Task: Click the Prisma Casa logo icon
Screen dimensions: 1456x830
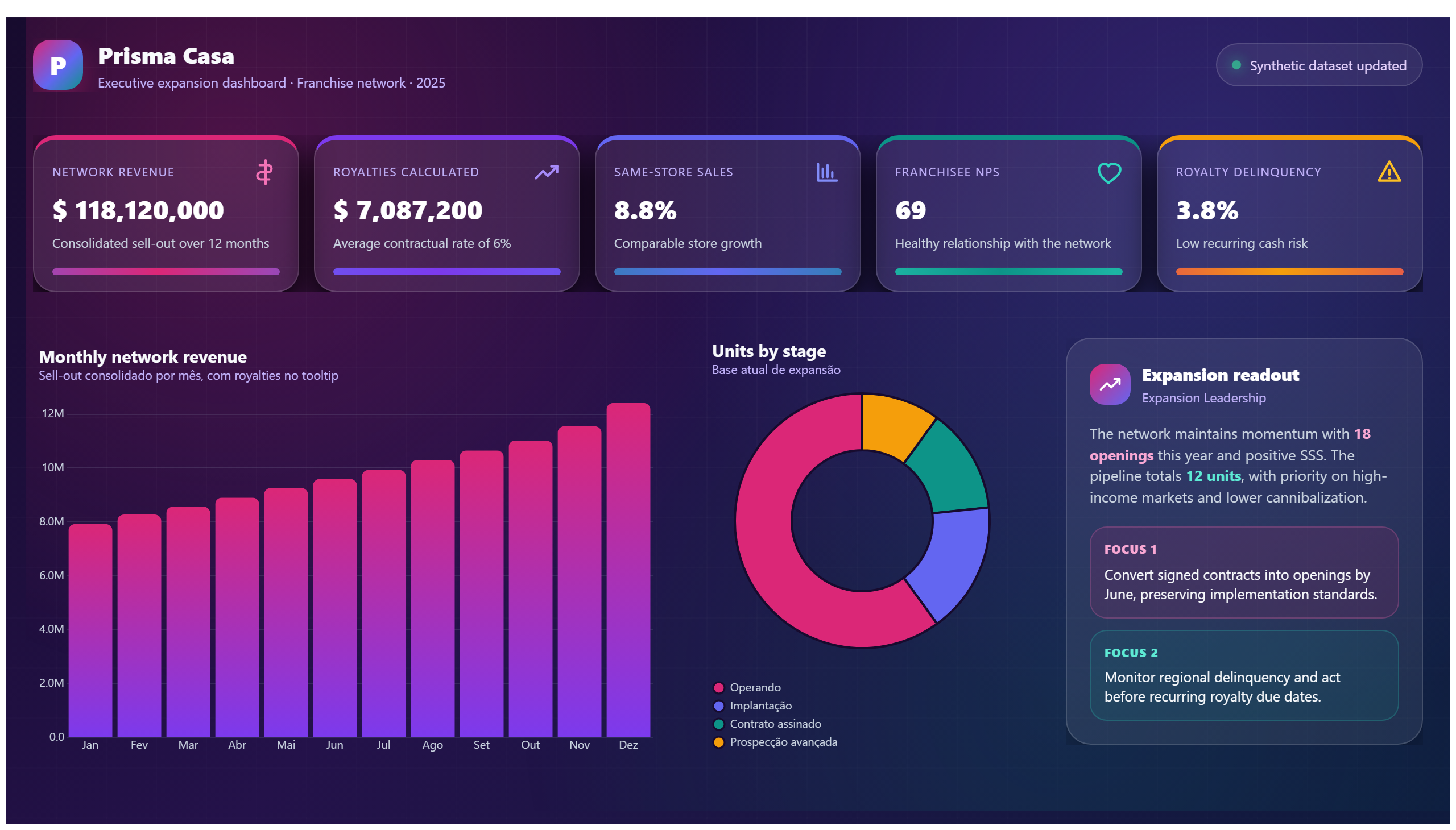Action: click(x=57, y=65)
